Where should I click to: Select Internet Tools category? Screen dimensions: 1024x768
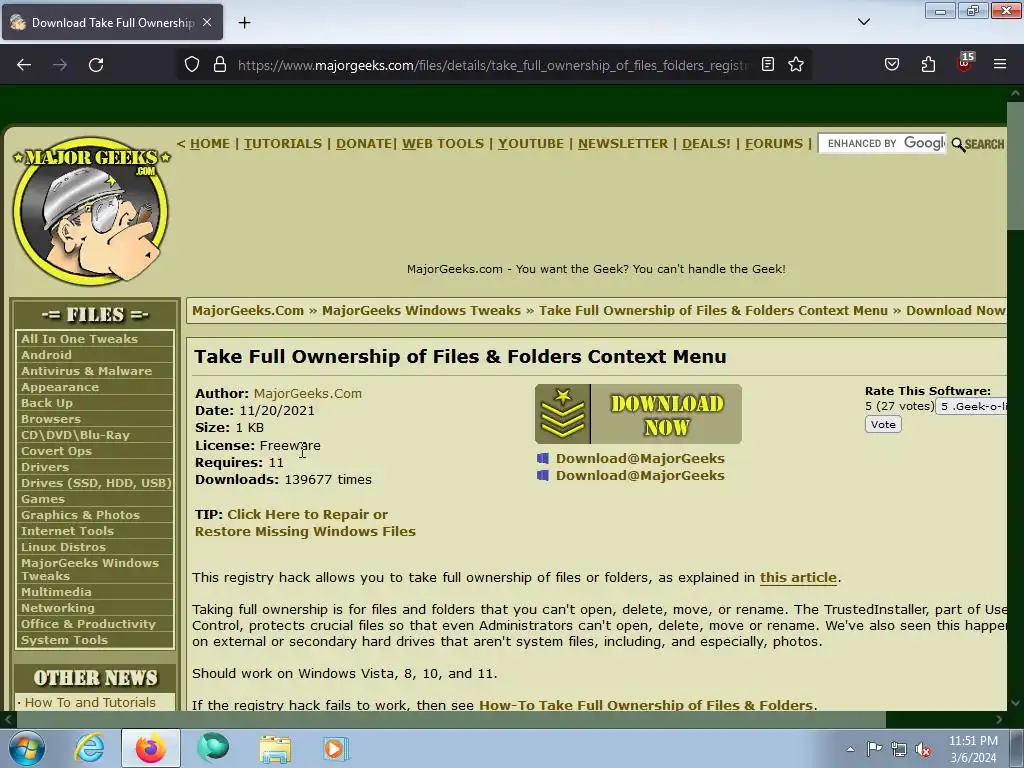click(x=95, y=531)
